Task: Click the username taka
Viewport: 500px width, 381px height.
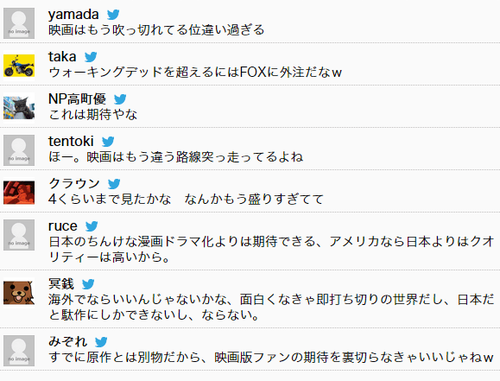Action: (62, 57)
